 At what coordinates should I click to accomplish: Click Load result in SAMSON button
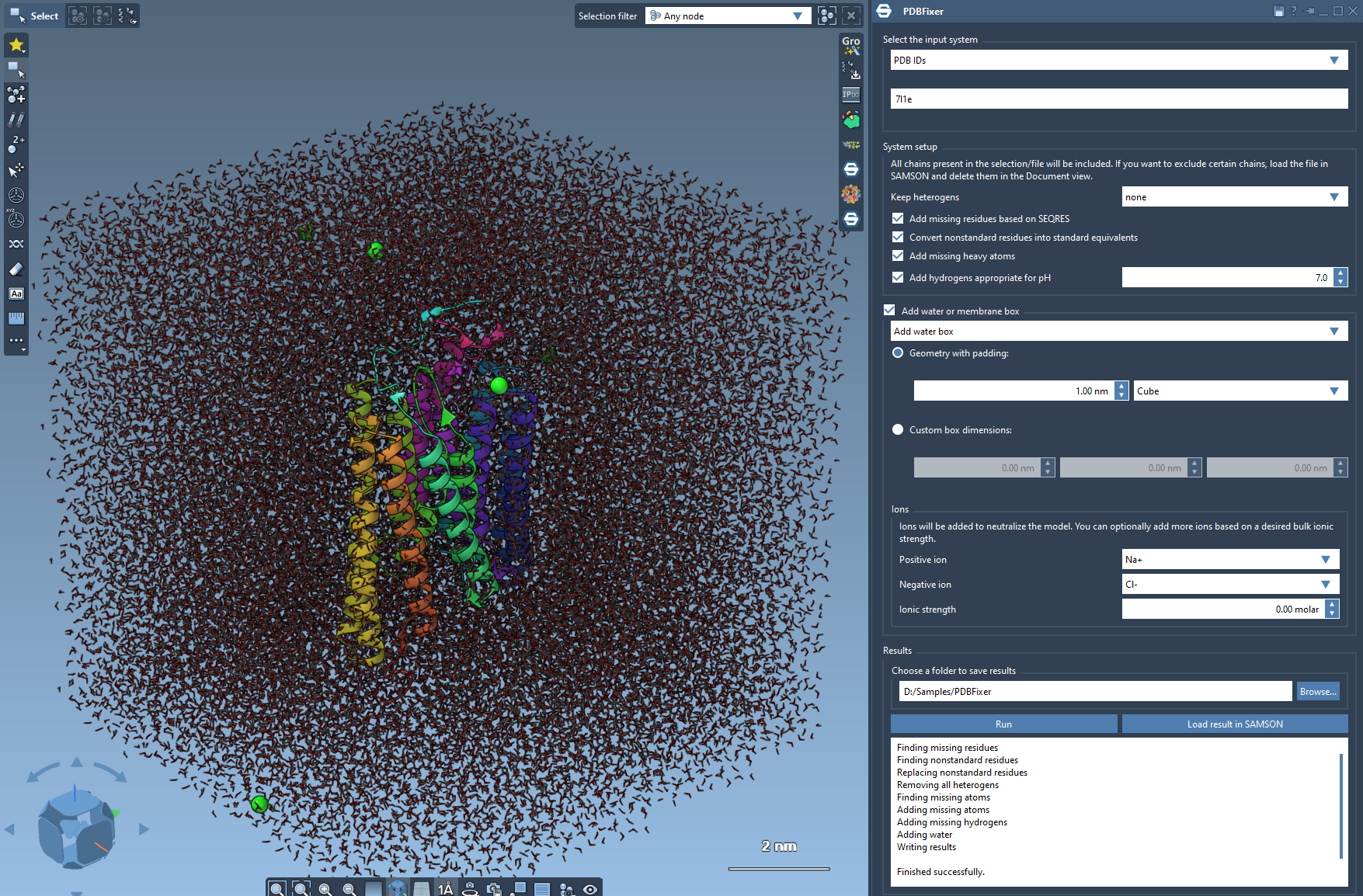(x=1234, y=724)
